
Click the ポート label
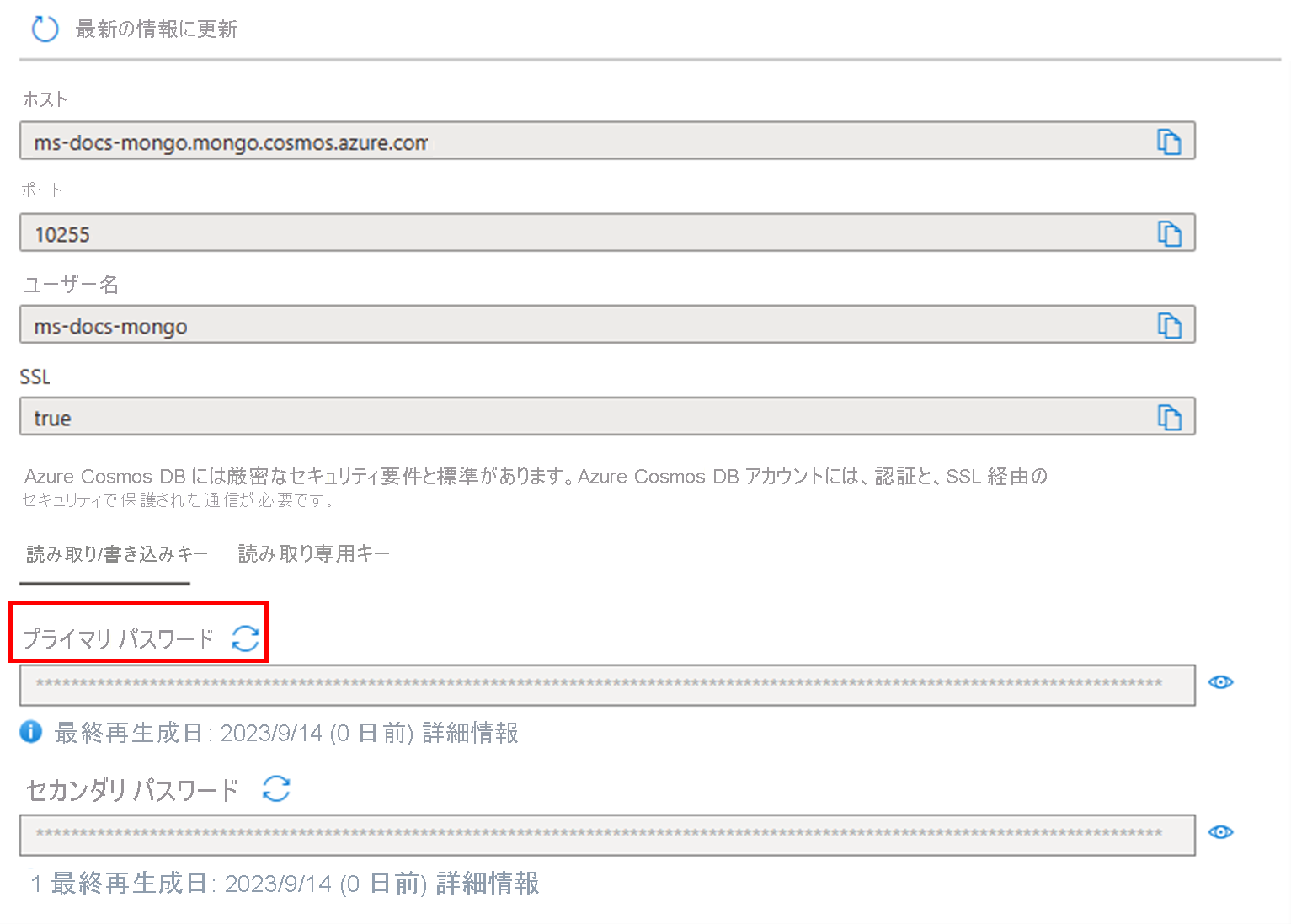click(42, 190)
